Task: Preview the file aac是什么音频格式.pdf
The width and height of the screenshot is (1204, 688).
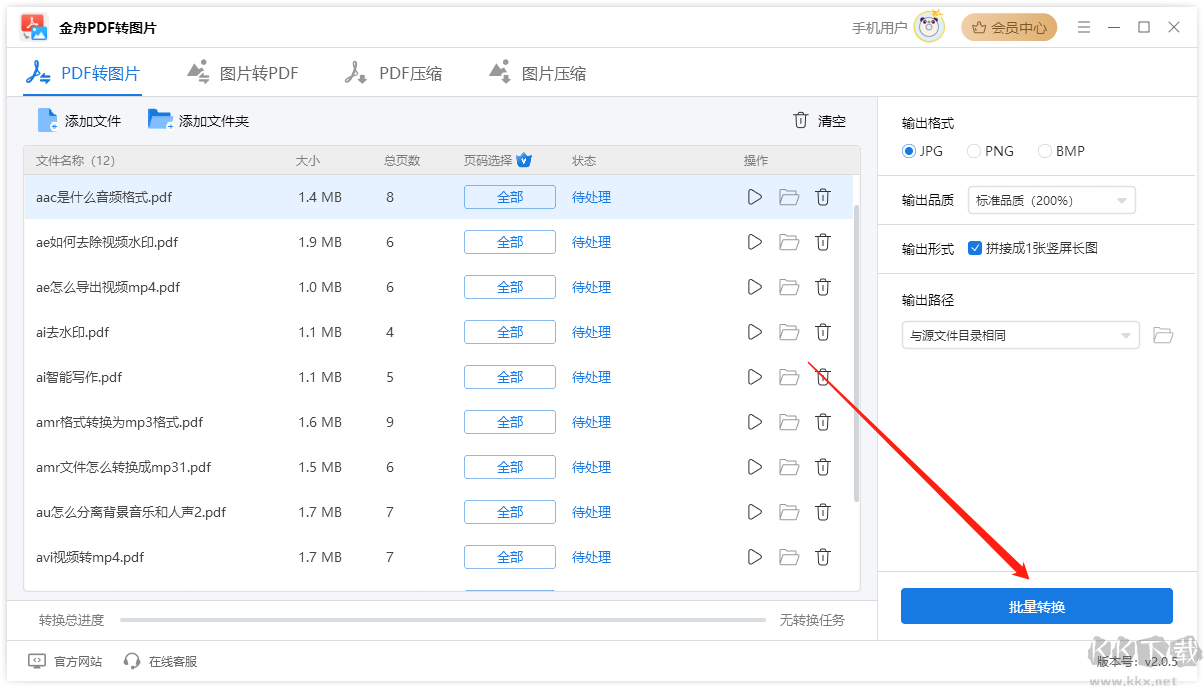Action: point(754,197)
